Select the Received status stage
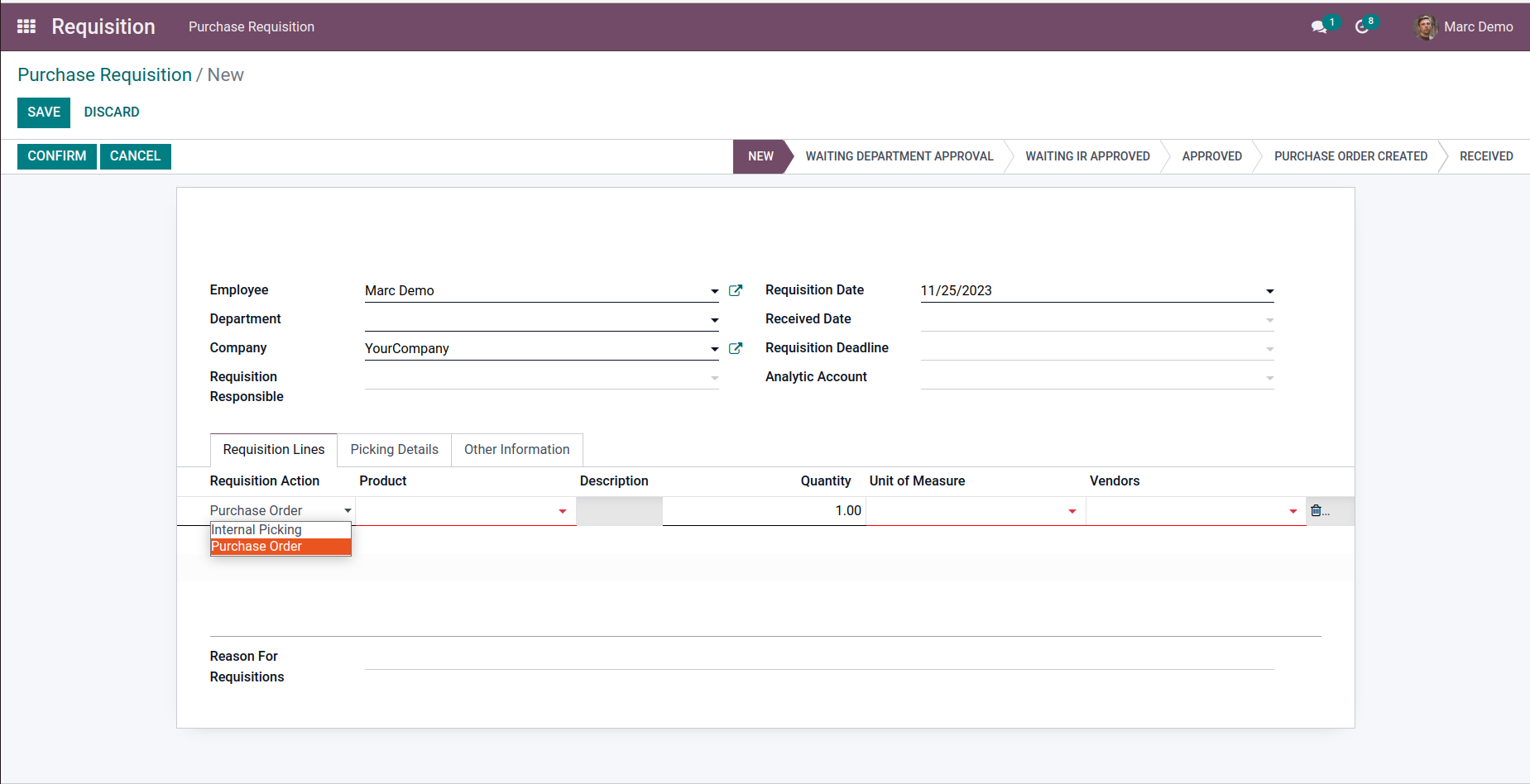The width and height of the screenshot is (1530, 784). click(1486, 156)
